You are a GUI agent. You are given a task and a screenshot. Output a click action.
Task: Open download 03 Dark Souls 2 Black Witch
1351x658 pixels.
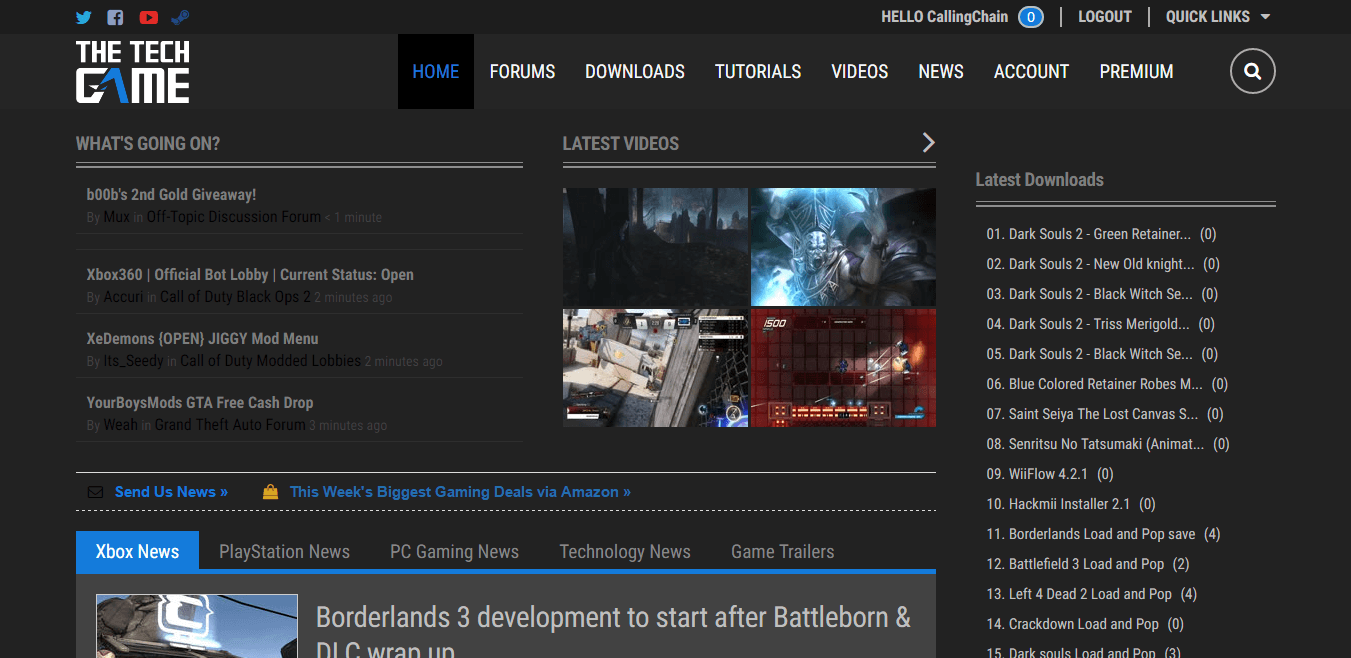(x=1101, y=294)
